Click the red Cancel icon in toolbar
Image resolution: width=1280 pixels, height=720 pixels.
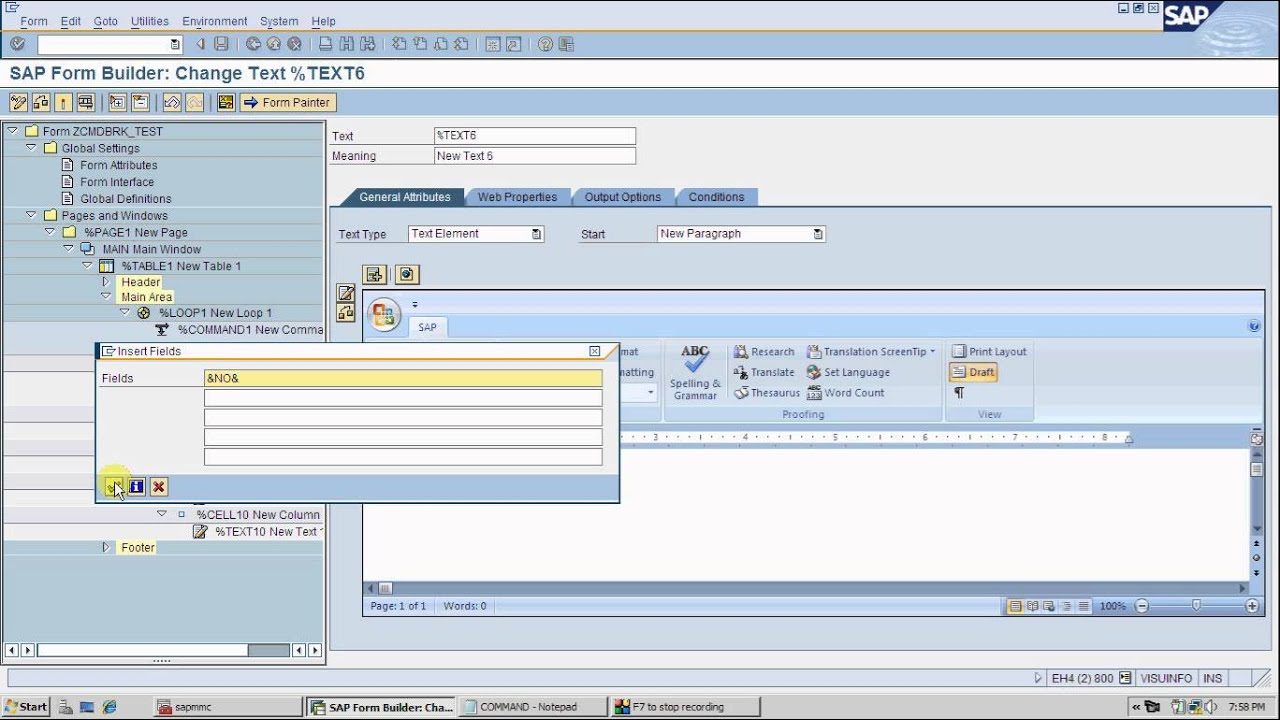[x=294, y=44]
